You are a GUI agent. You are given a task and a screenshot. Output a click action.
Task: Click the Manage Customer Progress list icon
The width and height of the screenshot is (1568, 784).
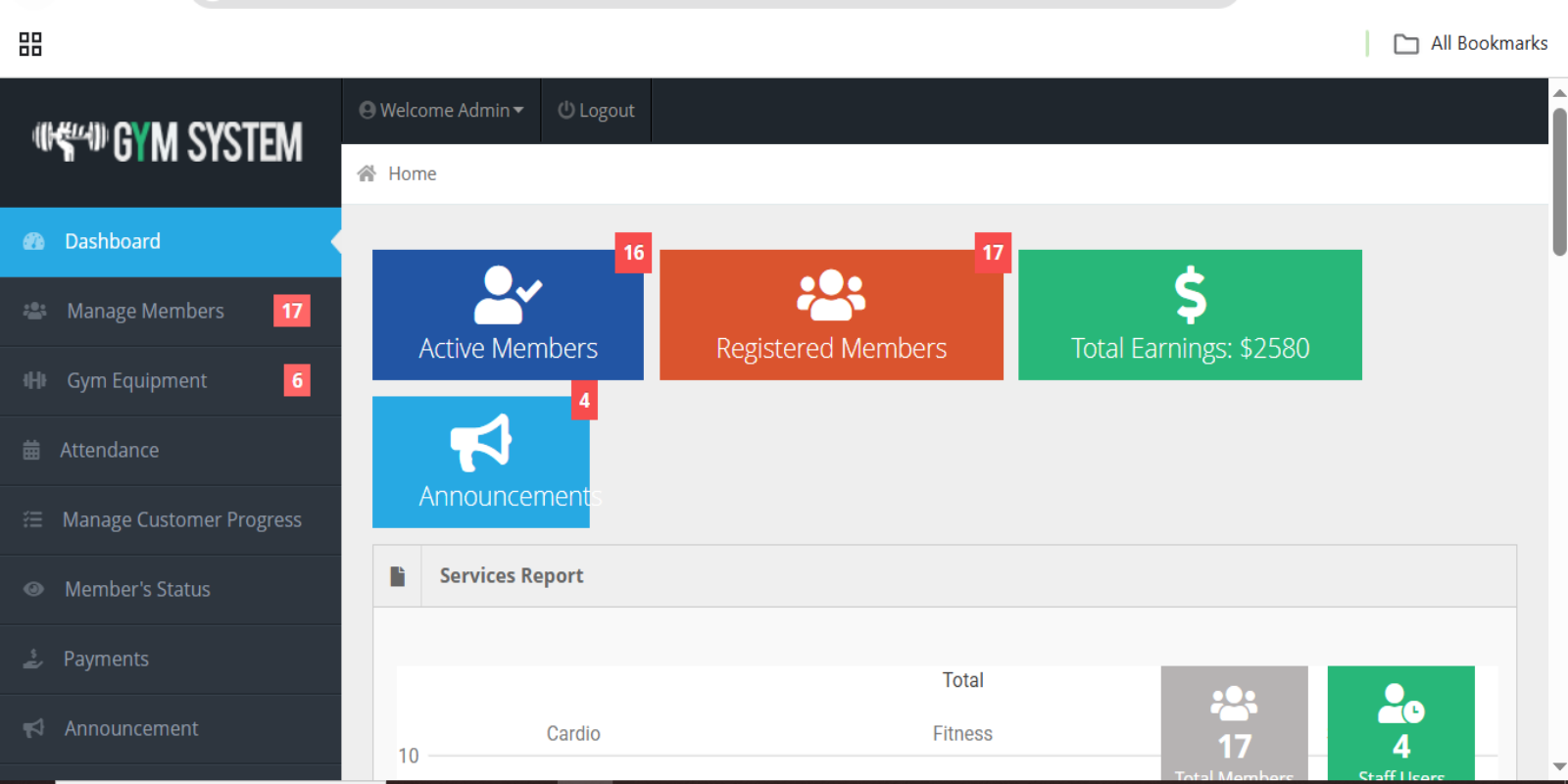point(32,519)
